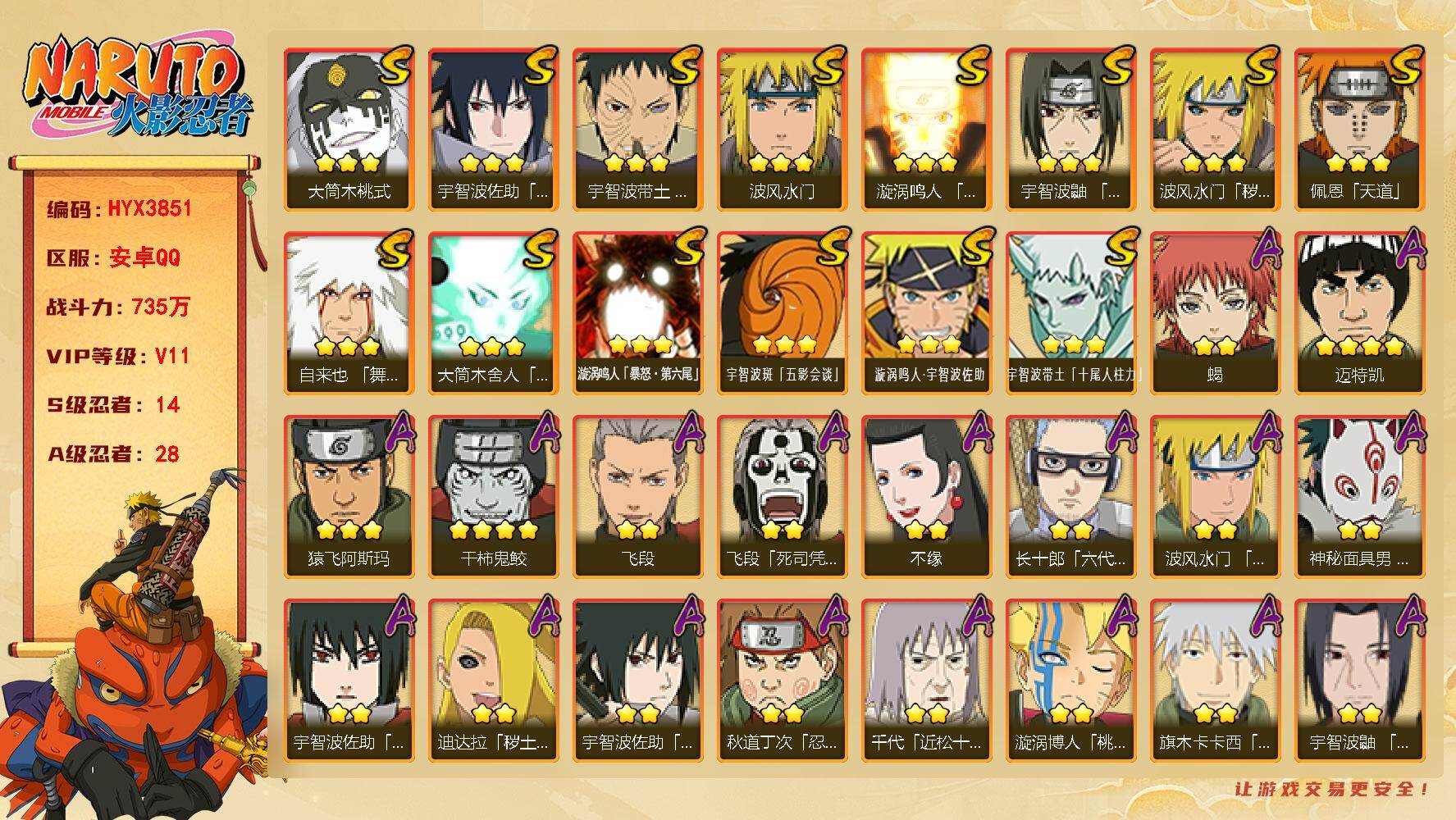Screen dimensions: 1456x820
Task: Click the 飞段 A-rank card
Action: (x=638, y=497)
